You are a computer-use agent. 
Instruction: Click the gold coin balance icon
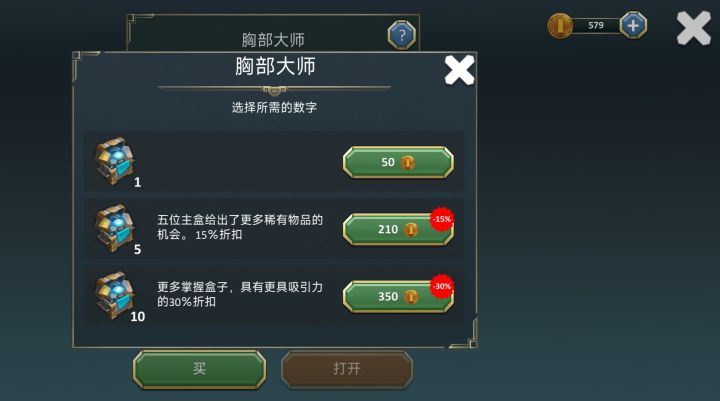560,25
